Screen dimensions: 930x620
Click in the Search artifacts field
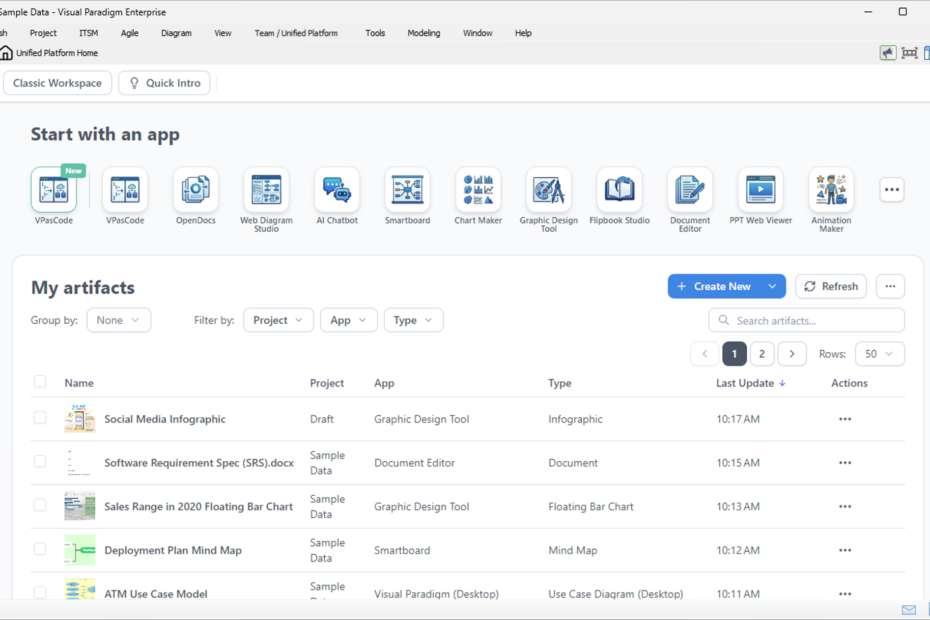pos(807,320)
